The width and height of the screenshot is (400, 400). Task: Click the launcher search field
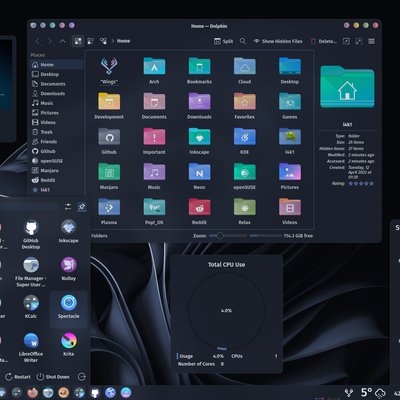[x=29, y=207]
